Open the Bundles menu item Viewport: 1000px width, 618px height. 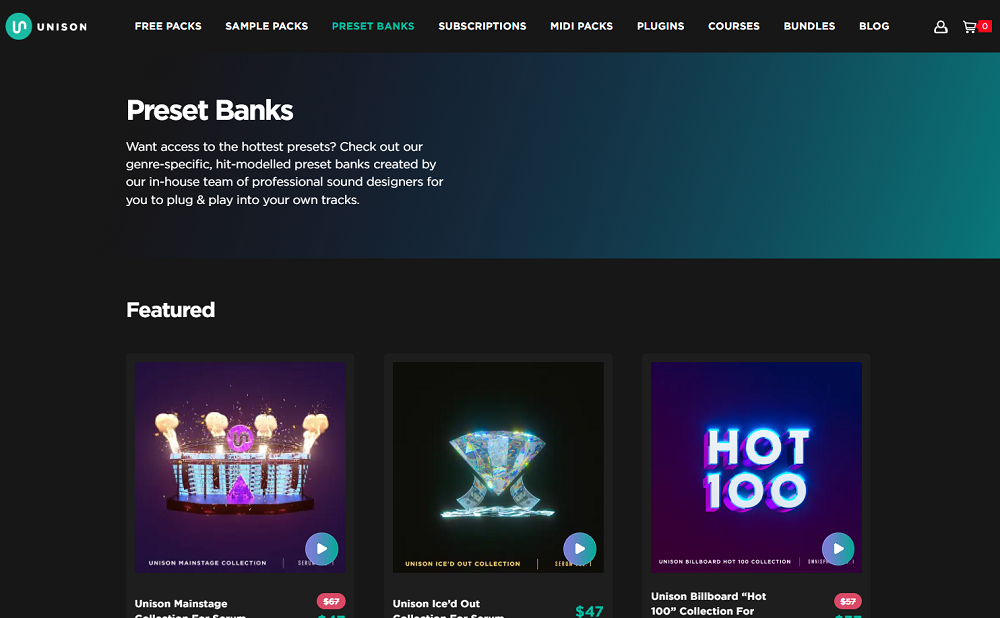(809, 26)
